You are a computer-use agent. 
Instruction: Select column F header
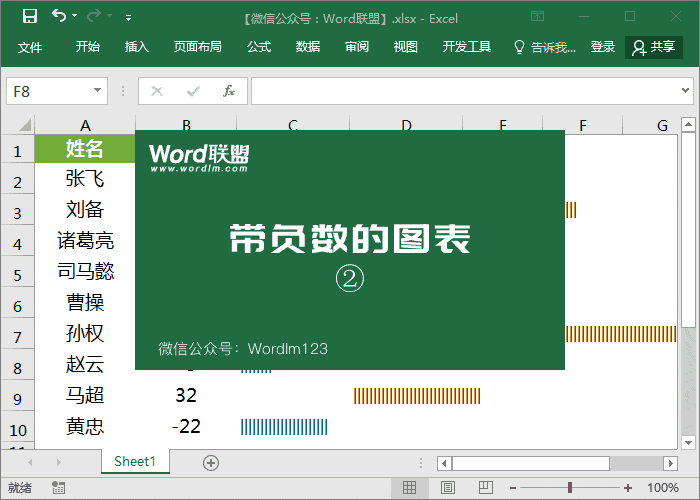[583, 125]
